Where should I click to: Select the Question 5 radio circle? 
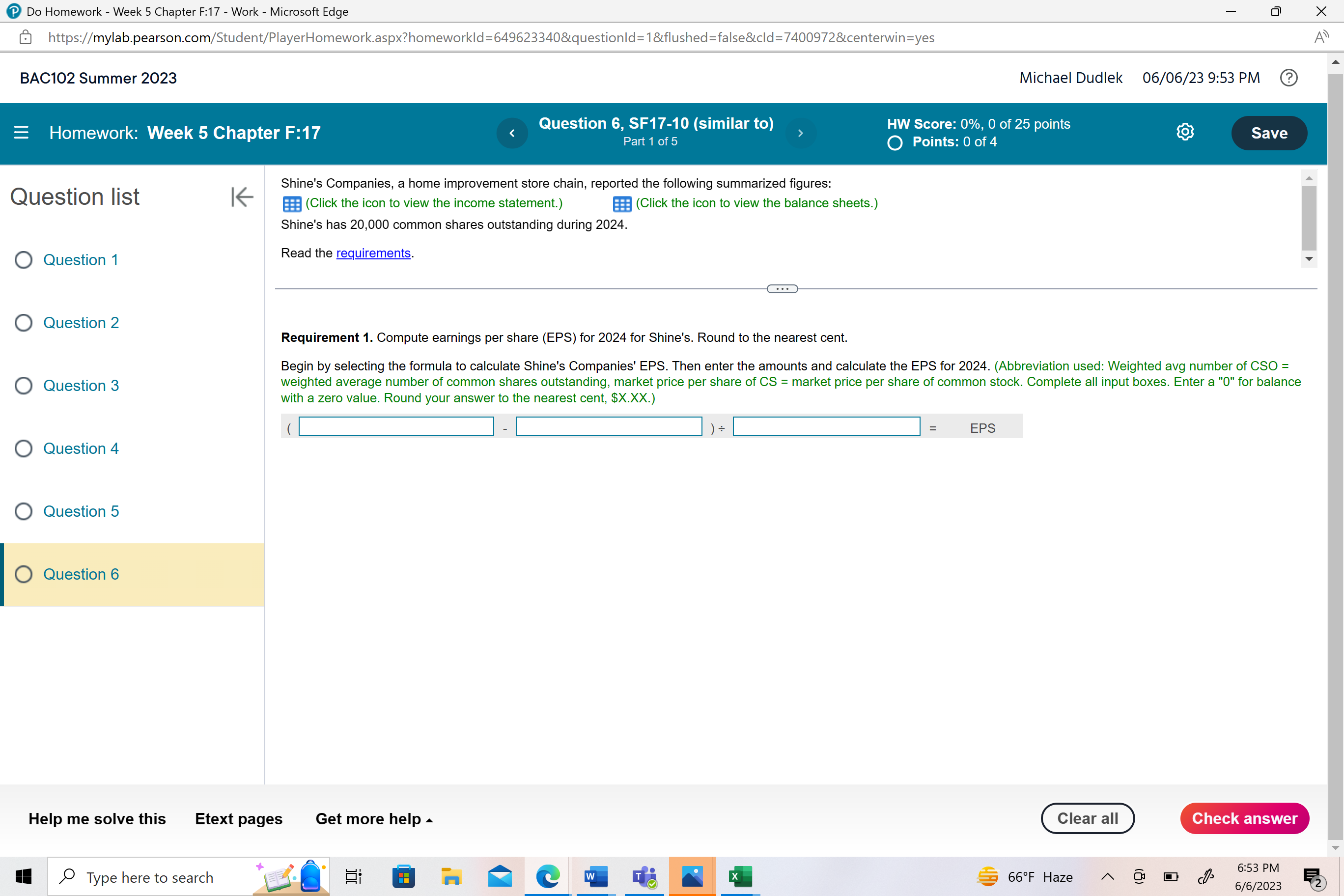[24, 511]
